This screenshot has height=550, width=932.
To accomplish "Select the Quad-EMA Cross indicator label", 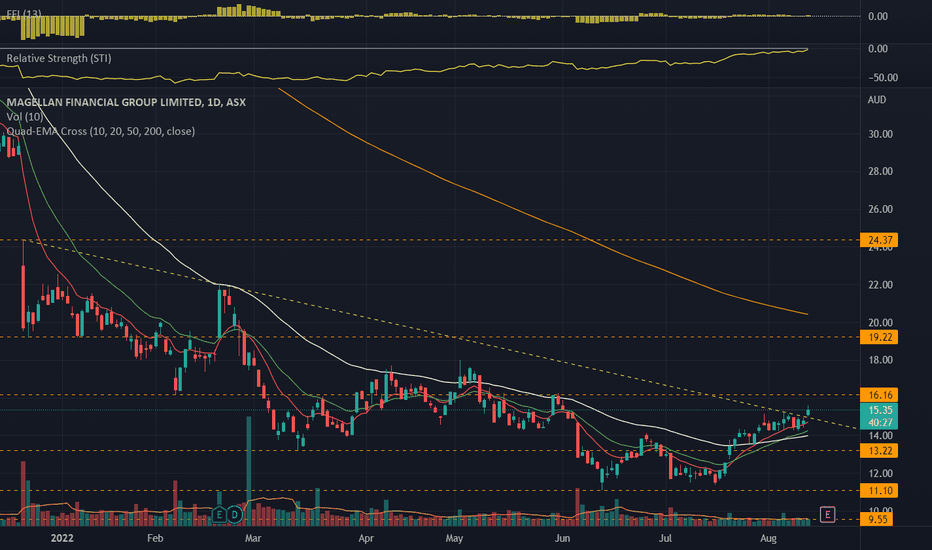I will coord(100,131).
